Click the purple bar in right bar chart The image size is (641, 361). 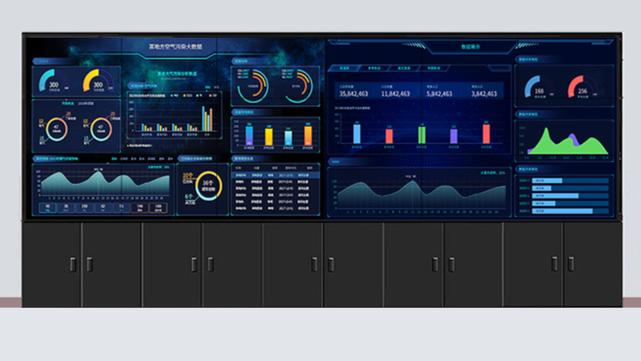click(453, 136)
